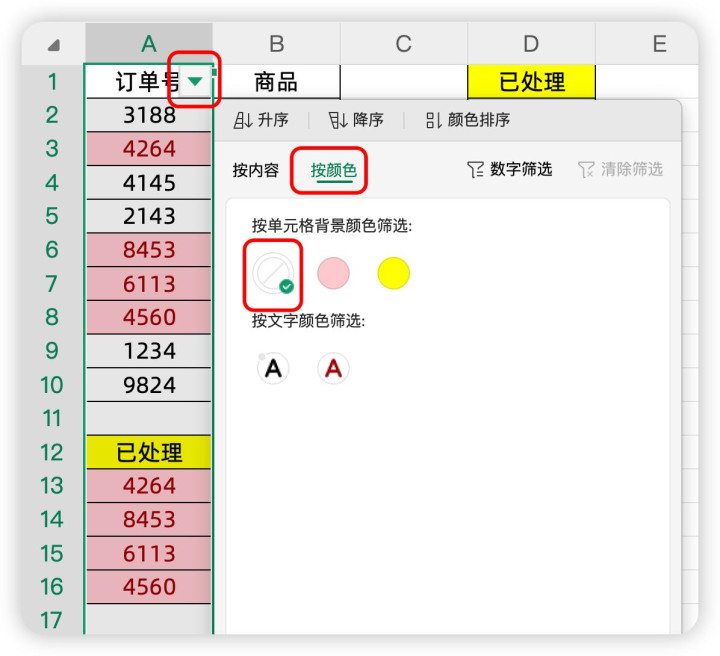Sort ascending with 升序

click(261, 120)
